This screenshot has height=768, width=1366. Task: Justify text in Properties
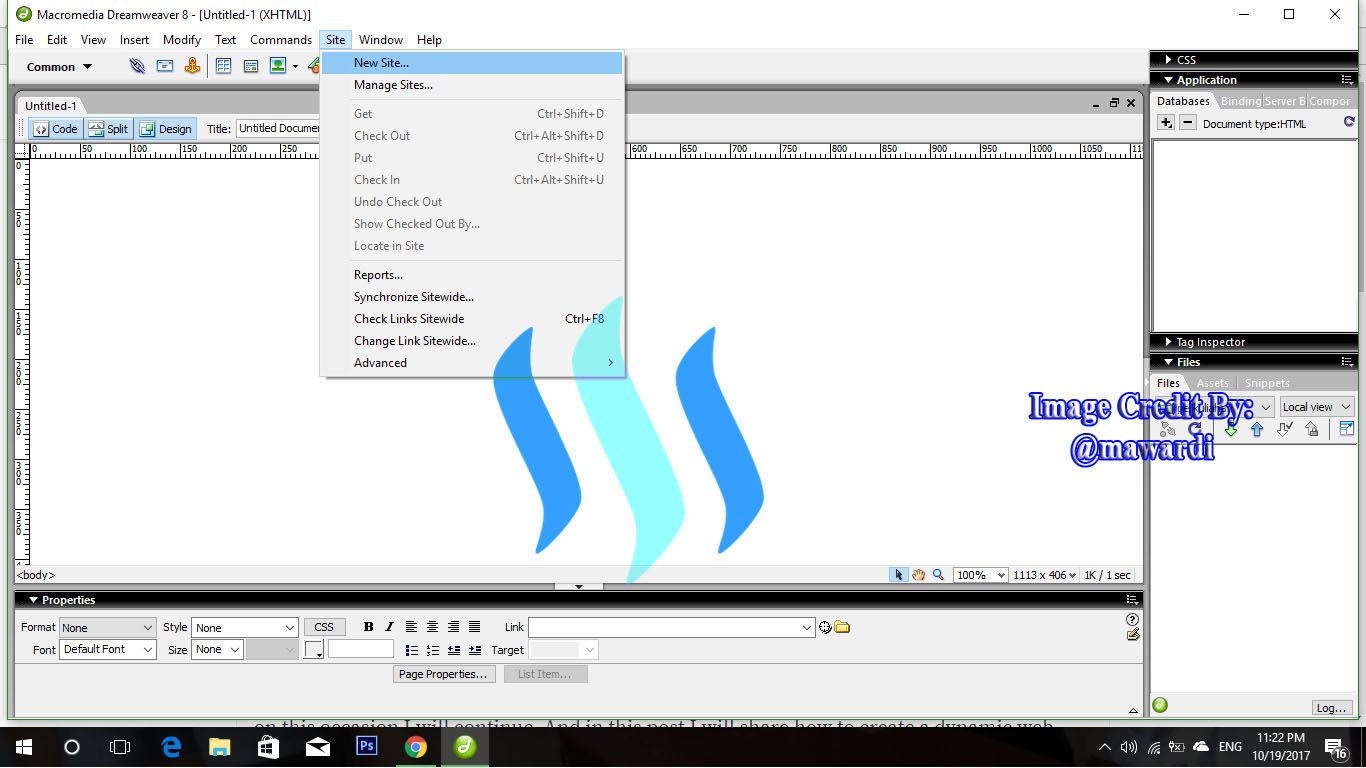tap(474, 627)
